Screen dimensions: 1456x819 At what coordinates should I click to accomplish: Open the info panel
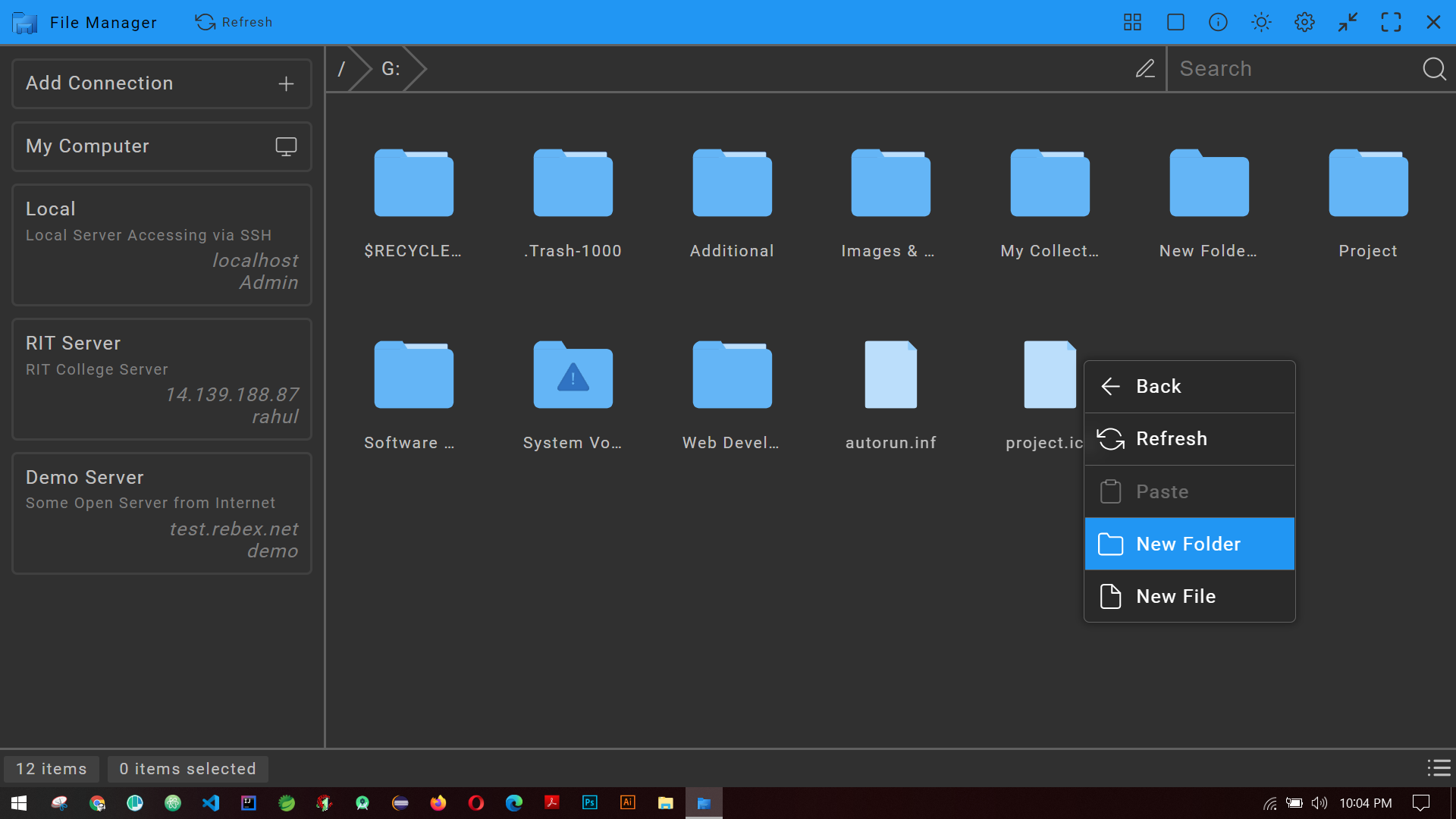click(1218, 22)
